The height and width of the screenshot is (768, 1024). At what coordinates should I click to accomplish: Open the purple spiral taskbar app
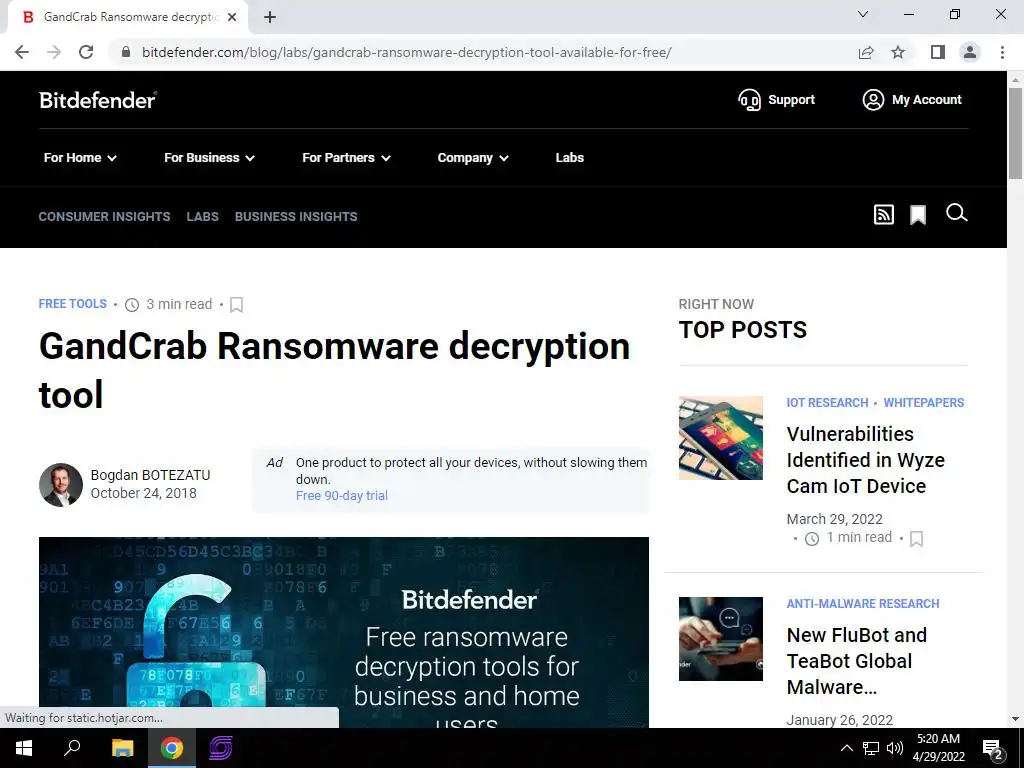tap(221, 748)
